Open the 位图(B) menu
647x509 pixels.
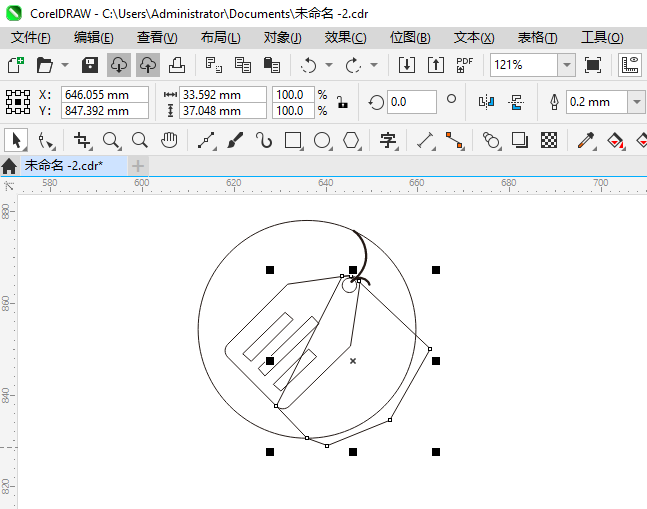[410, 38]
